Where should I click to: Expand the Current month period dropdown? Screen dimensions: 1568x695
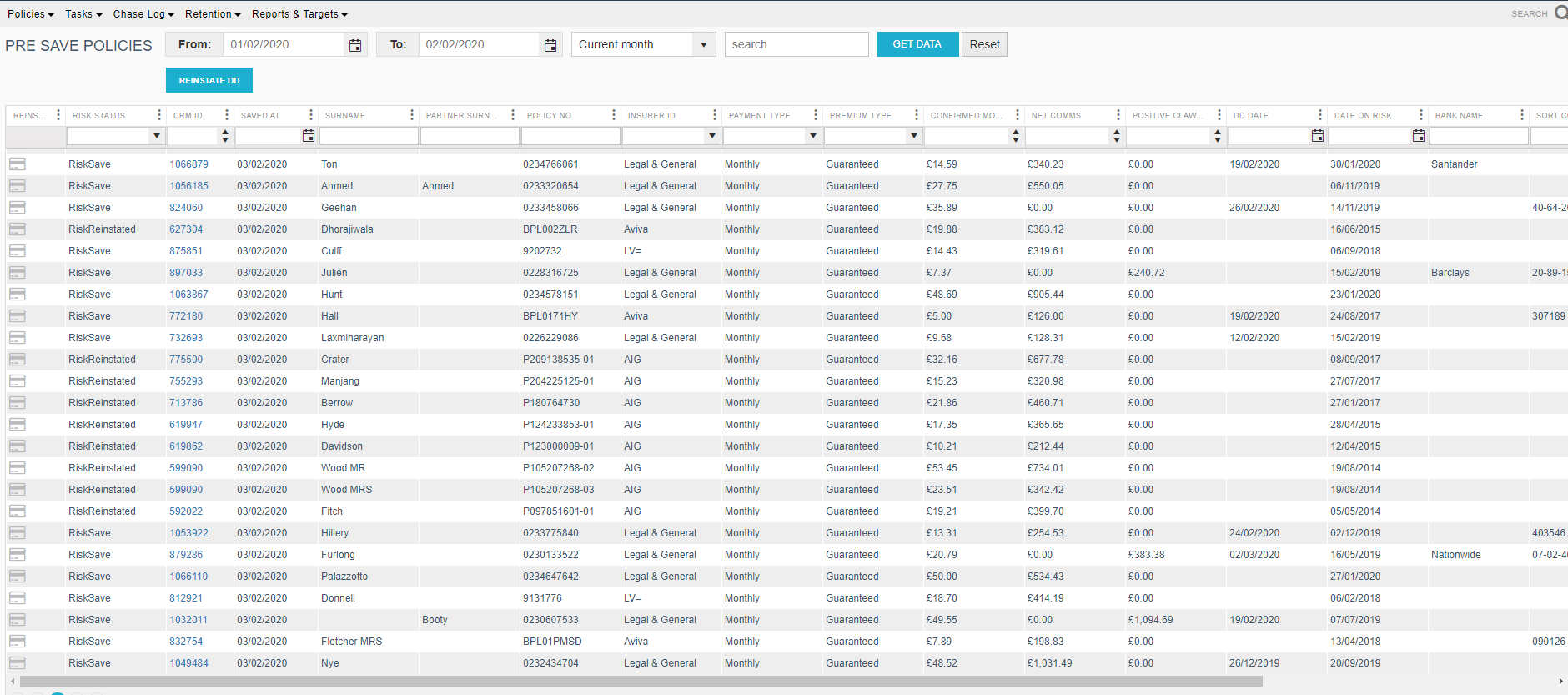[x=703, y=45]
